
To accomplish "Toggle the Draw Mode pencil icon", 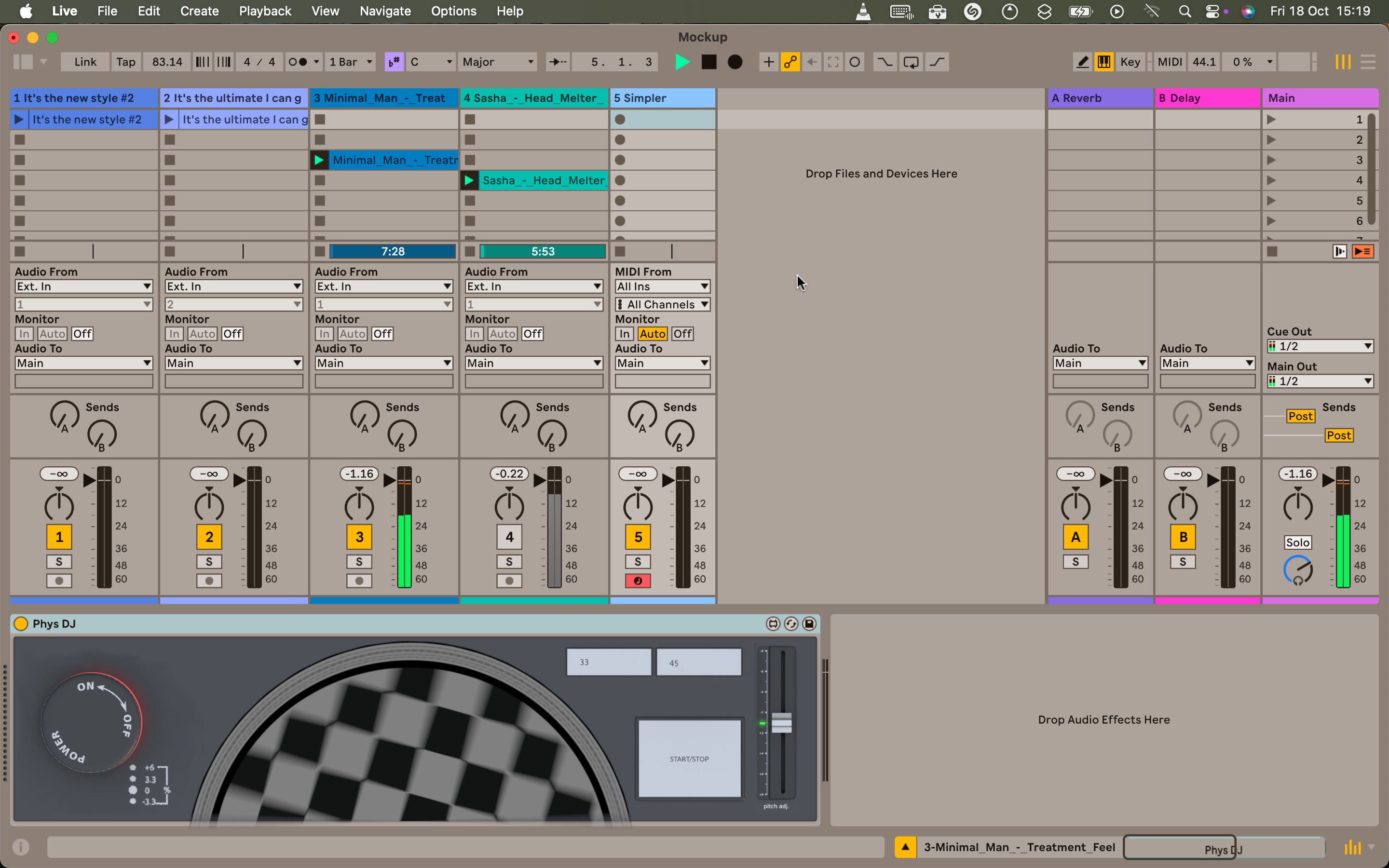I will [1082, 62].
